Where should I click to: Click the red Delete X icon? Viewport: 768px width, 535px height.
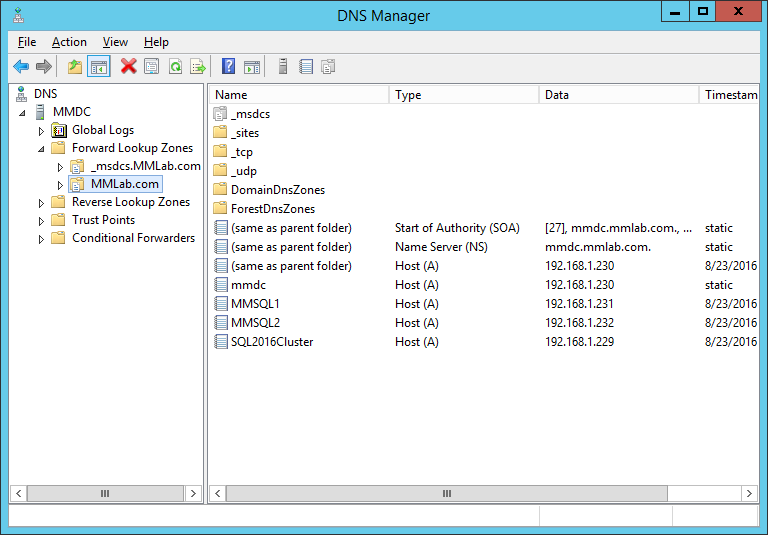click(128, 67)
